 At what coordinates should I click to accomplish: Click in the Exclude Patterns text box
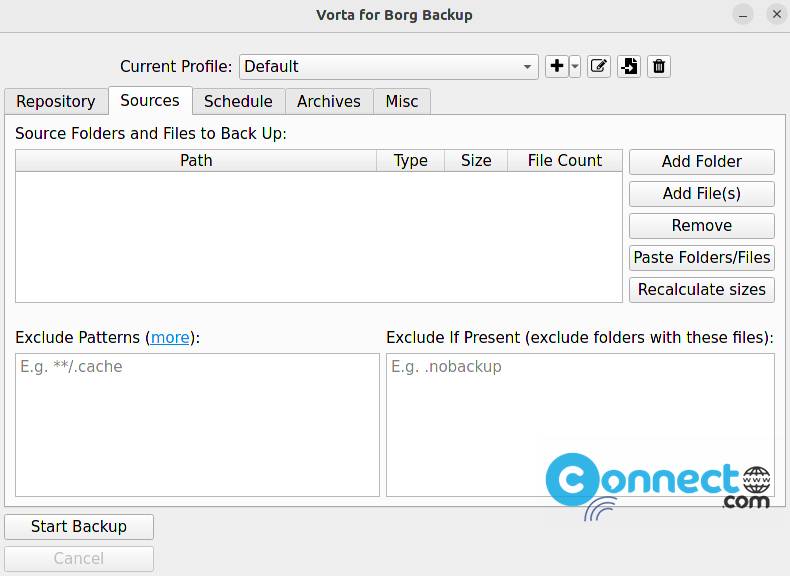coord(198,425)
